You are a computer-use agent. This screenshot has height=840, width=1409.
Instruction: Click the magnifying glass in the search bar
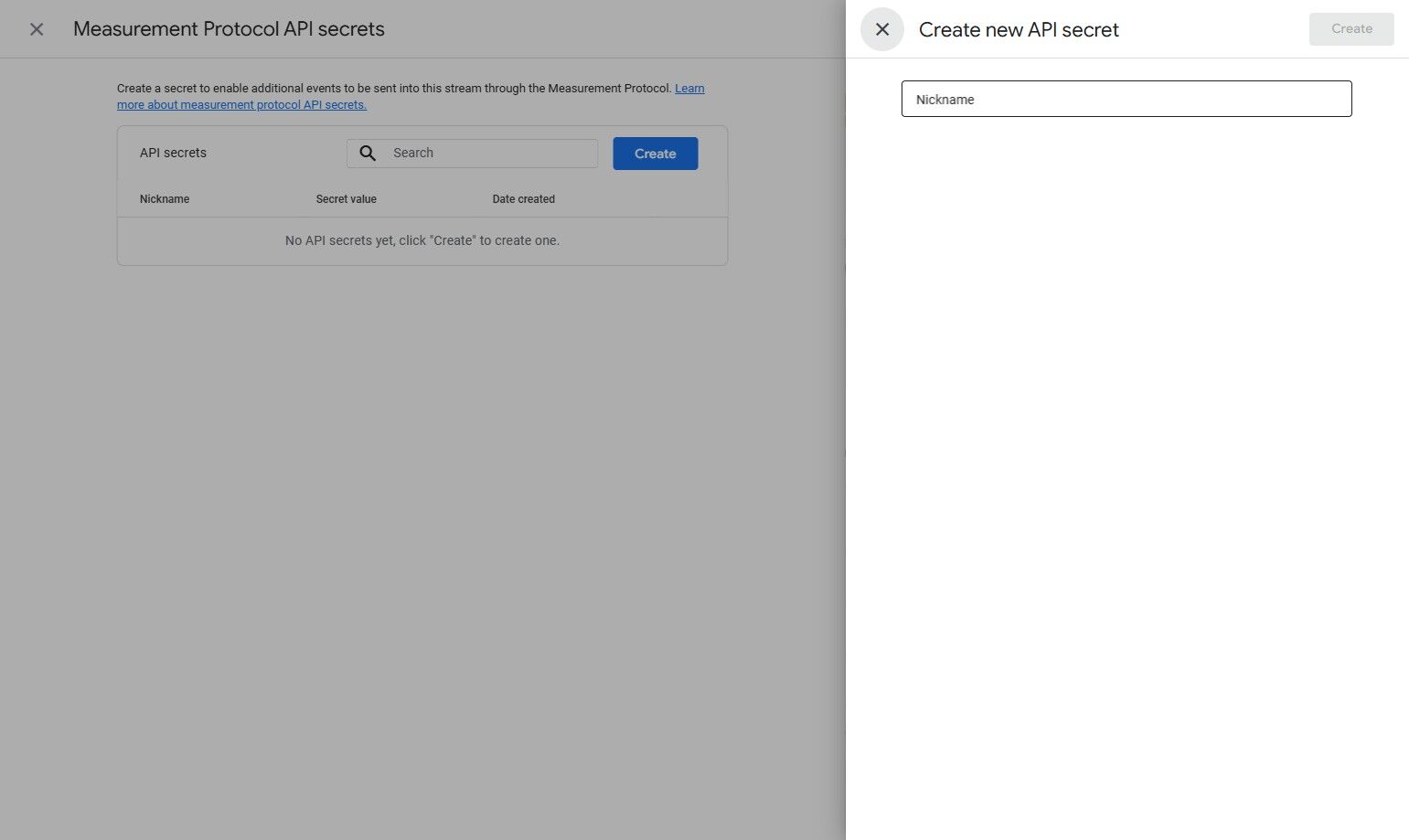367,153
